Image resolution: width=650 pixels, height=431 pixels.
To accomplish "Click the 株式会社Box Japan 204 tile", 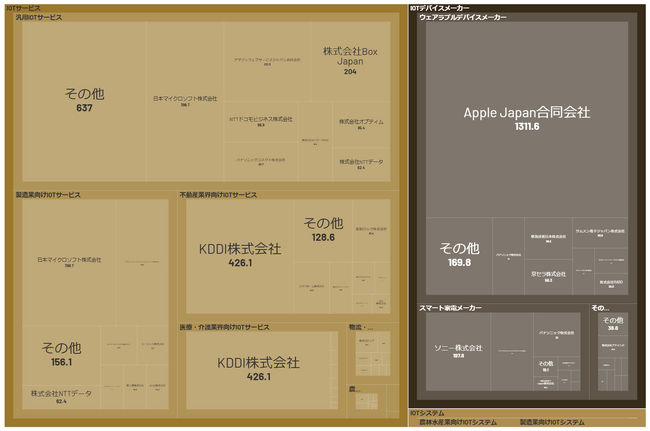I will (x=349, y=60).
